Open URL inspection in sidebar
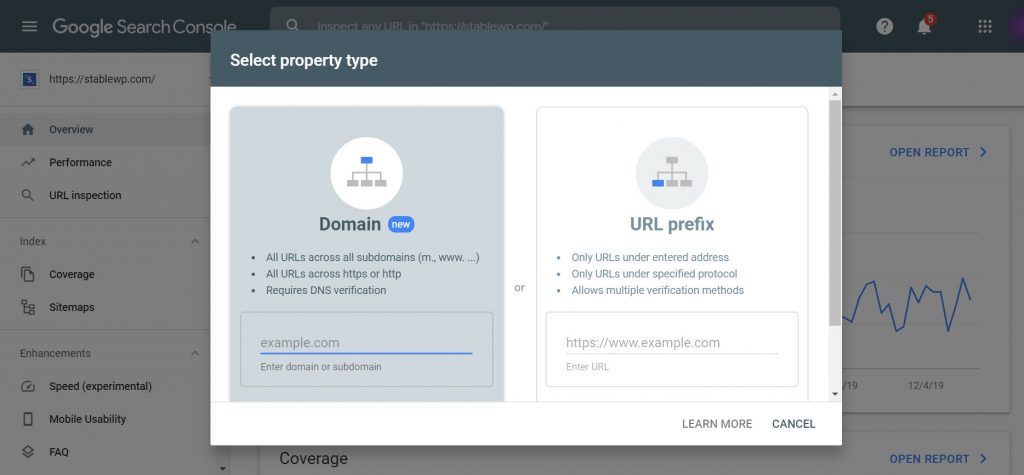Screen dimensions: 1024x475 [85, 195]
